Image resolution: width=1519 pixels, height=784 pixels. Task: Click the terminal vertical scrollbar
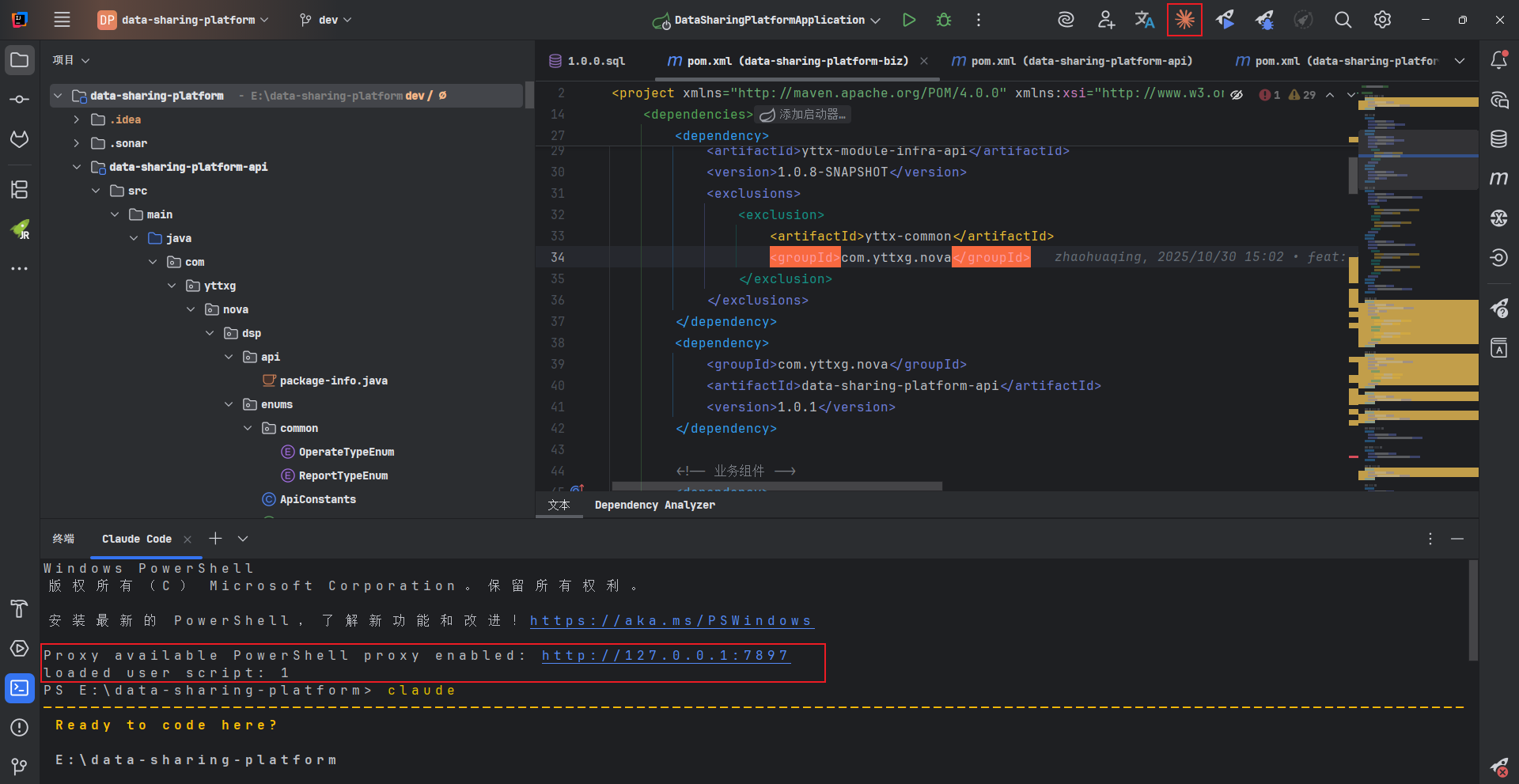[x=1473, y=610]
